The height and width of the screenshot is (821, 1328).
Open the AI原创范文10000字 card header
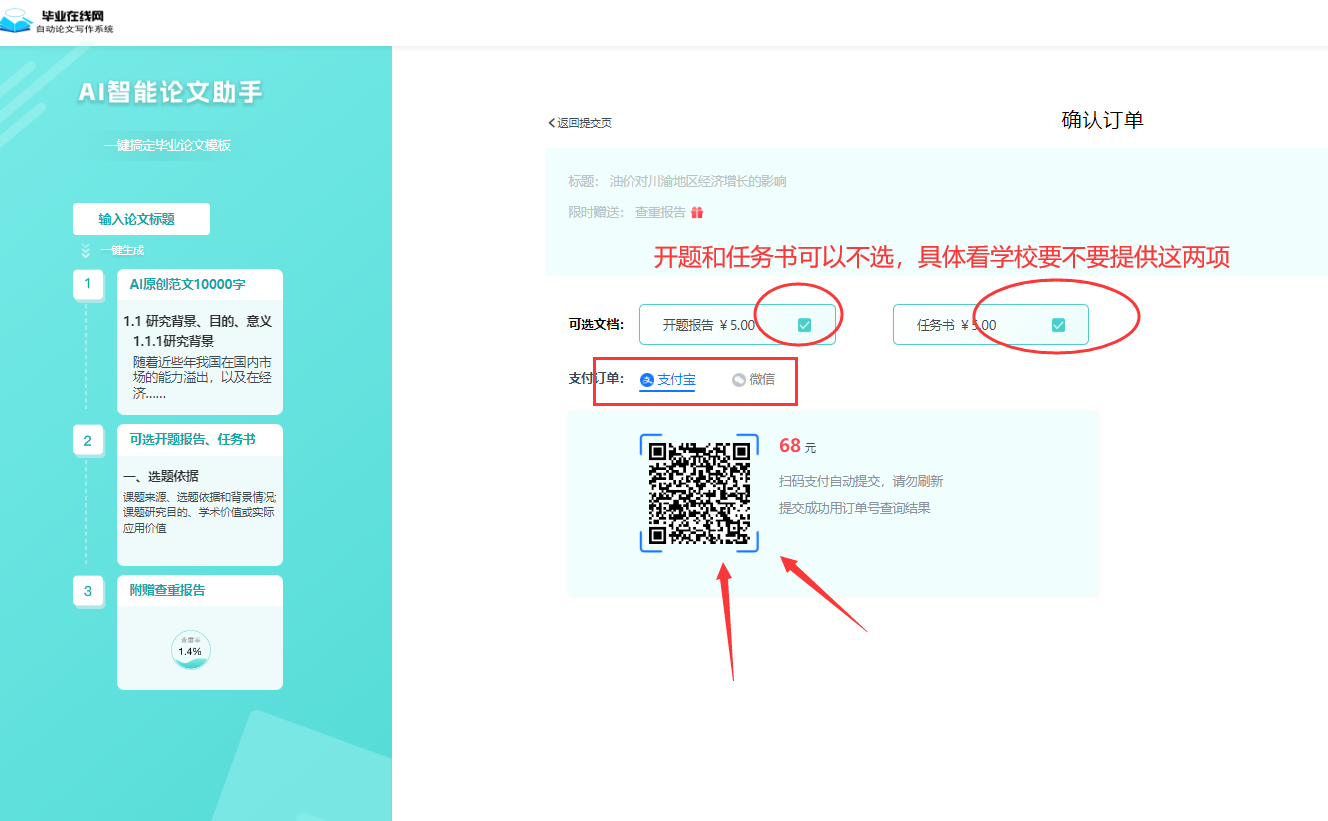[200, 284]
